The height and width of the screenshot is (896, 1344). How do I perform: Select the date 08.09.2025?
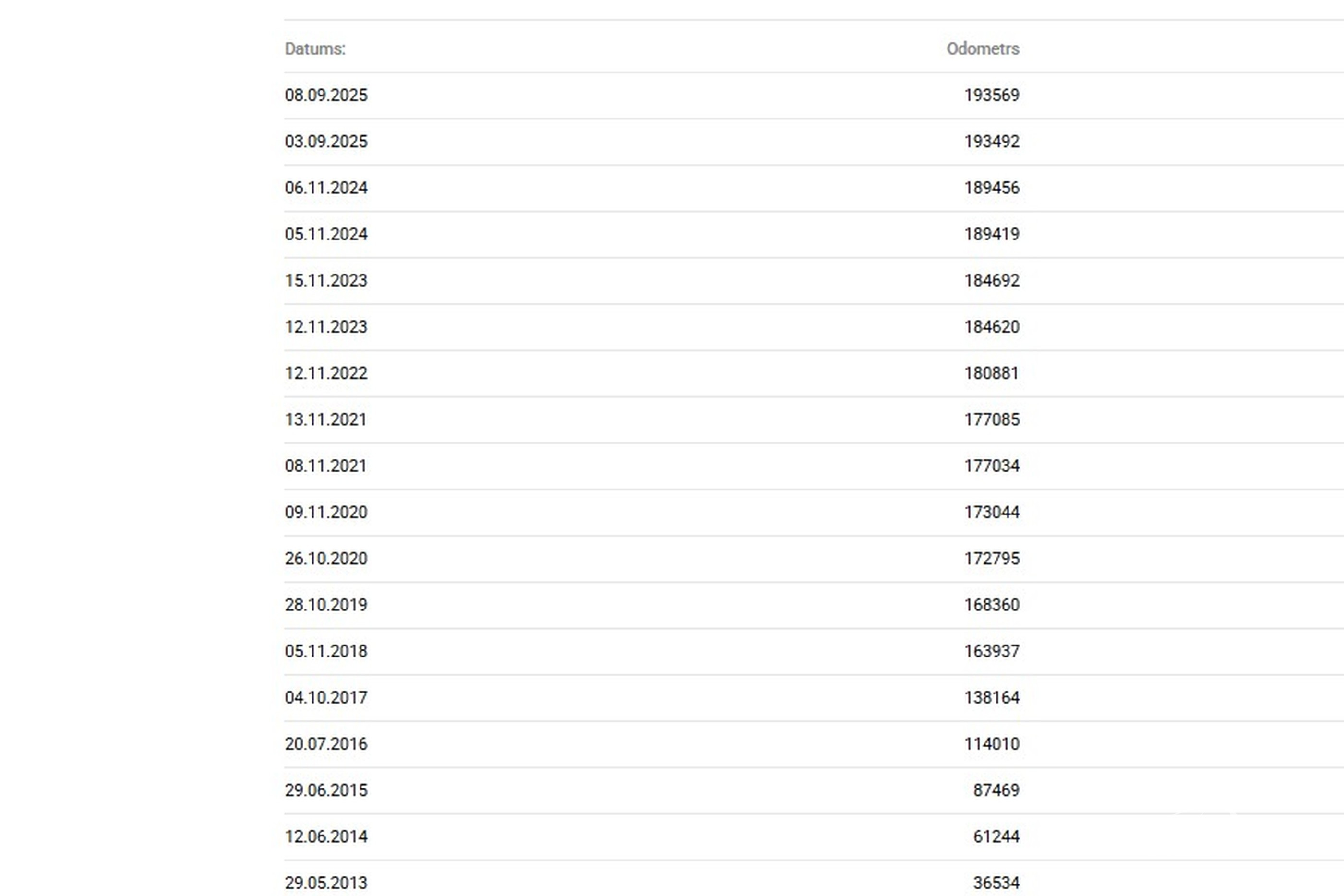point(326,96)
